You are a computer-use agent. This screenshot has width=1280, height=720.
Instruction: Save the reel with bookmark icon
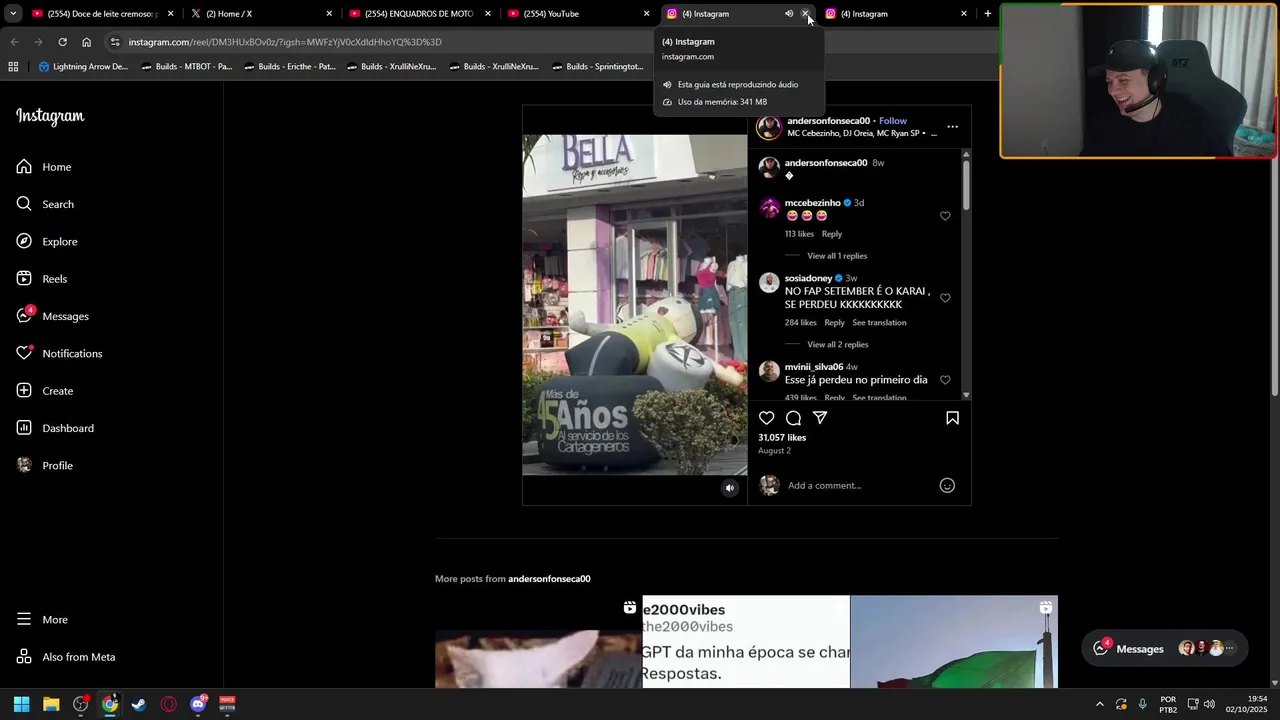point(952,418)
